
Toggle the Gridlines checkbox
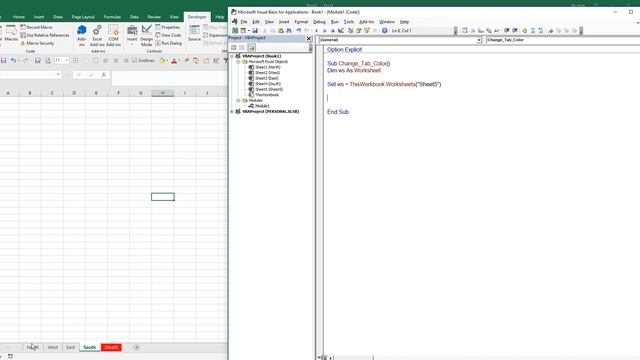(134, 60)
